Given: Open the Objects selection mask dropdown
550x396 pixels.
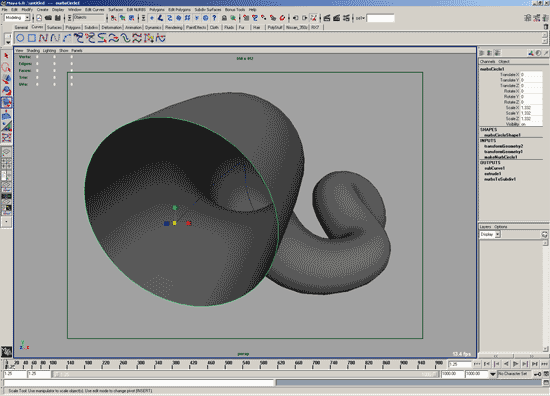Looking at the screenshot, I should (x=89, y=18).
